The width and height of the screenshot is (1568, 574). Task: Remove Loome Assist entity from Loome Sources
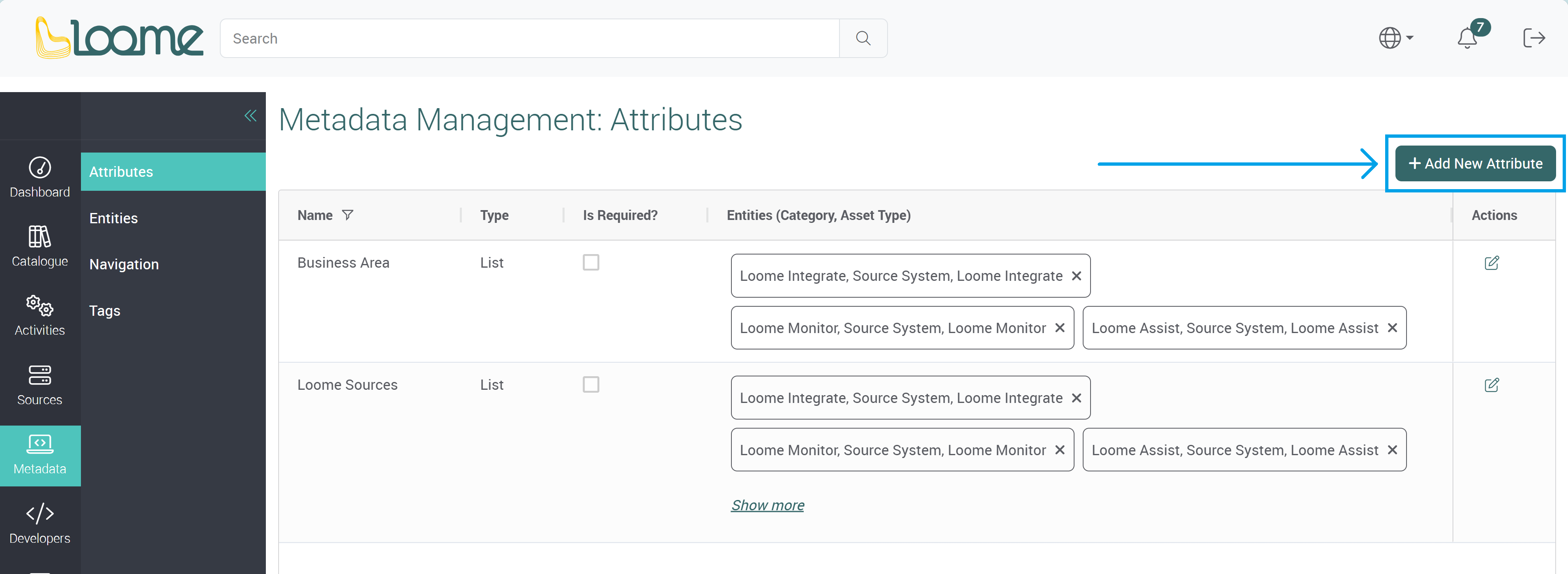click(x=1391, y=450)
